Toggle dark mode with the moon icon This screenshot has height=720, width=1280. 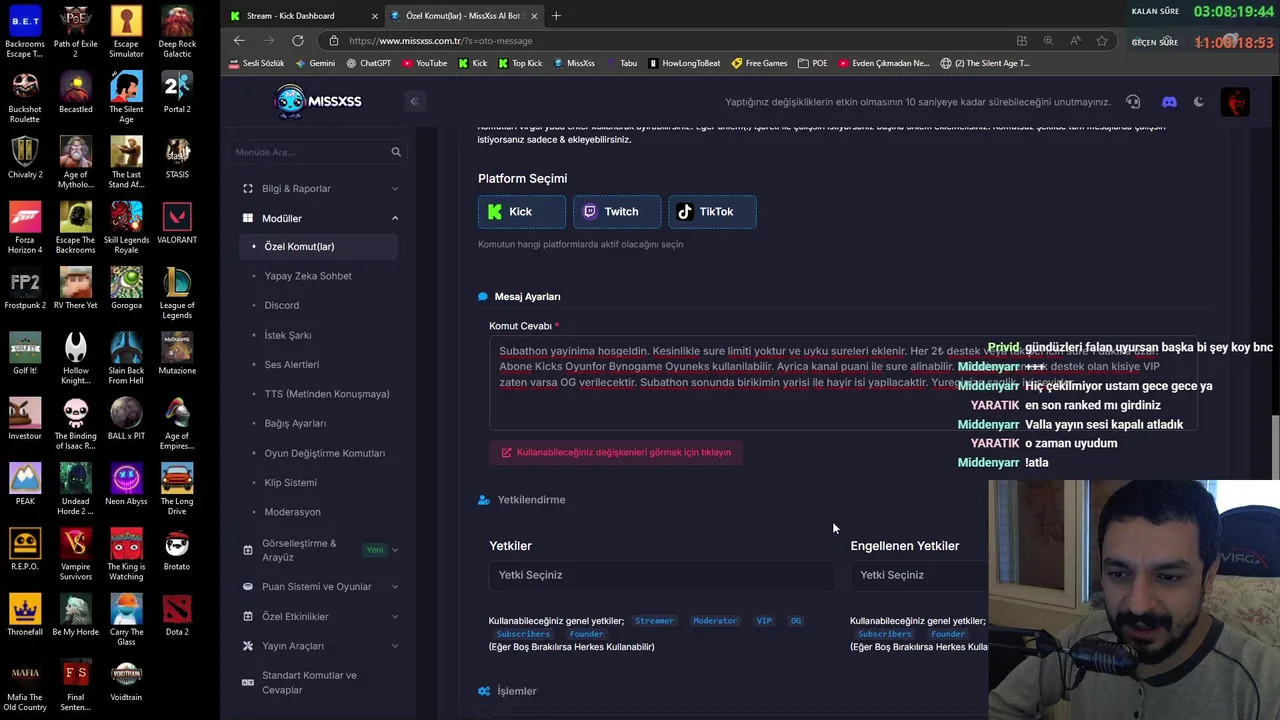(x=1199, y=102)
